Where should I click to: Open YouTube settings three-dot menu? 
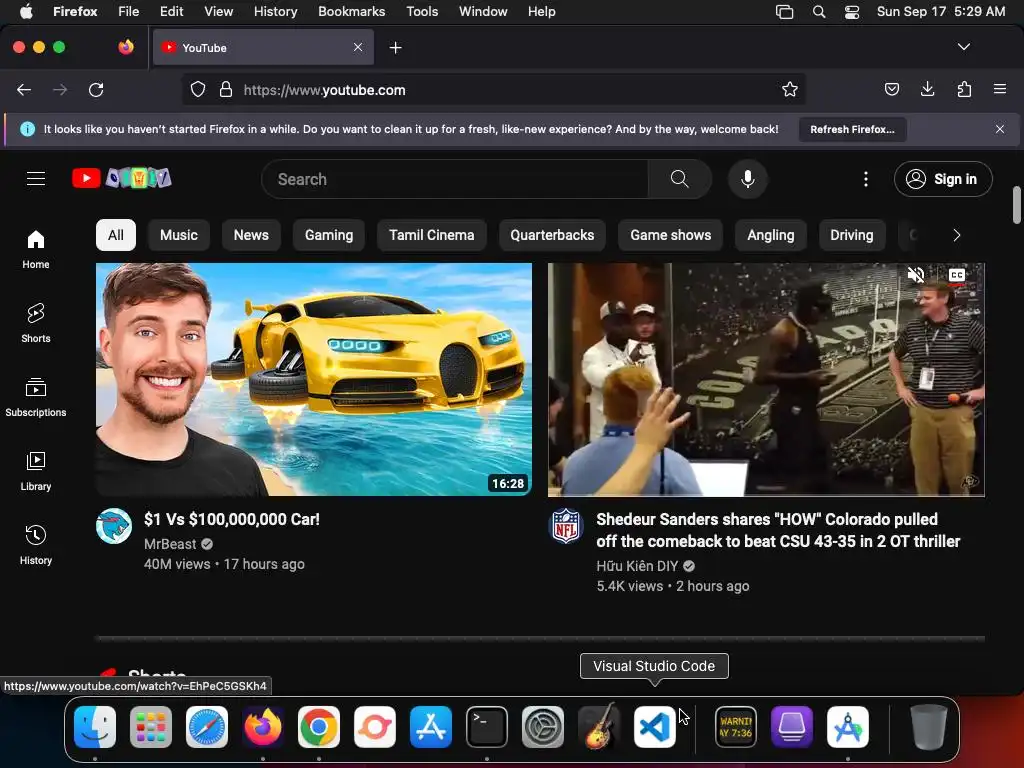tap(866, 179)
